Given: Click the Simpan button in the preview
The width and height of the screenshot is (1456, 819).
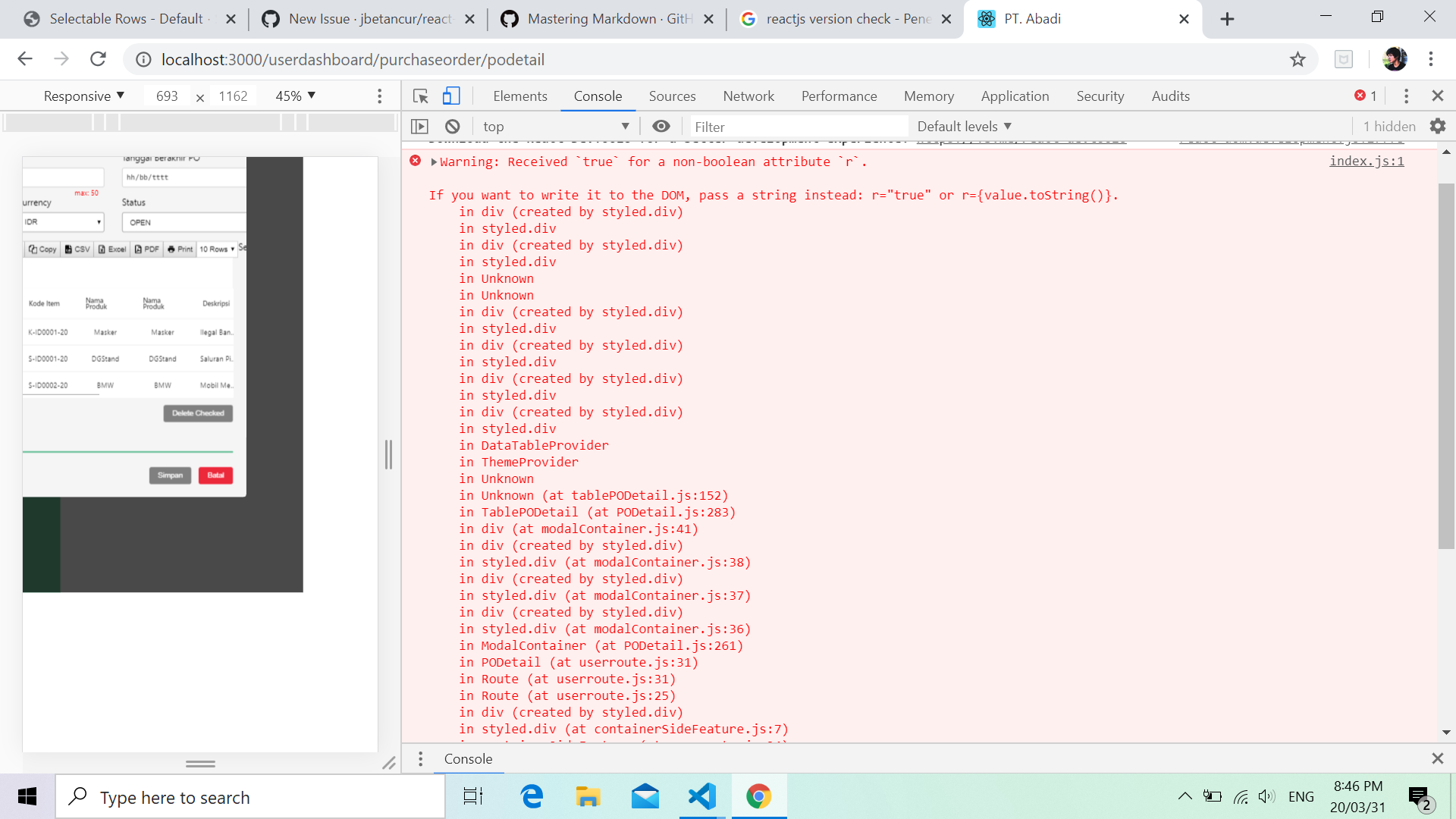Looking at the screenshot, I should [170, 475].
